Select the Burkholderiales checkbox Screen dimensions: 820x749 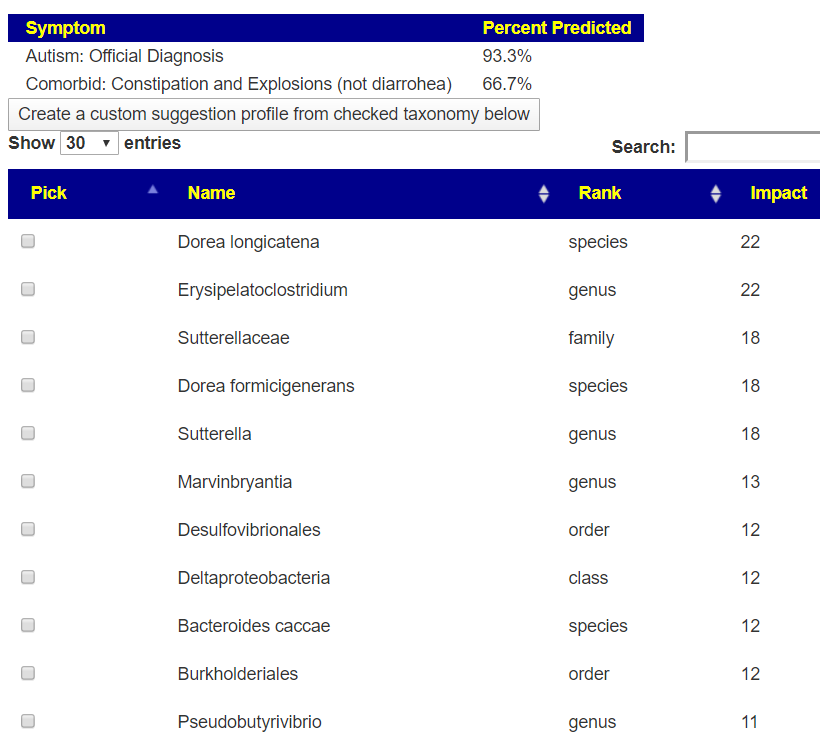click(x=28, y=673)
